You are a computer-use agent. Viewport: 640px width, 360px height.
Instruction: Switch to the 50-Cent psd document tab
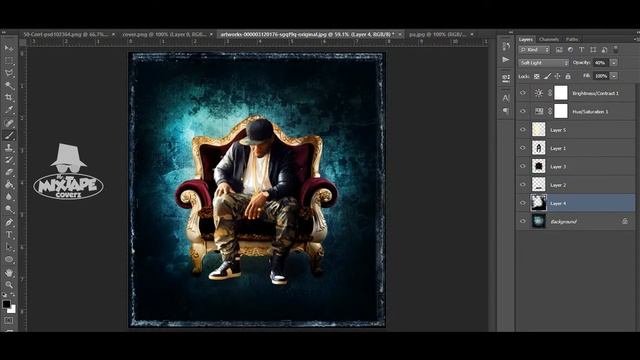(66, 35)
